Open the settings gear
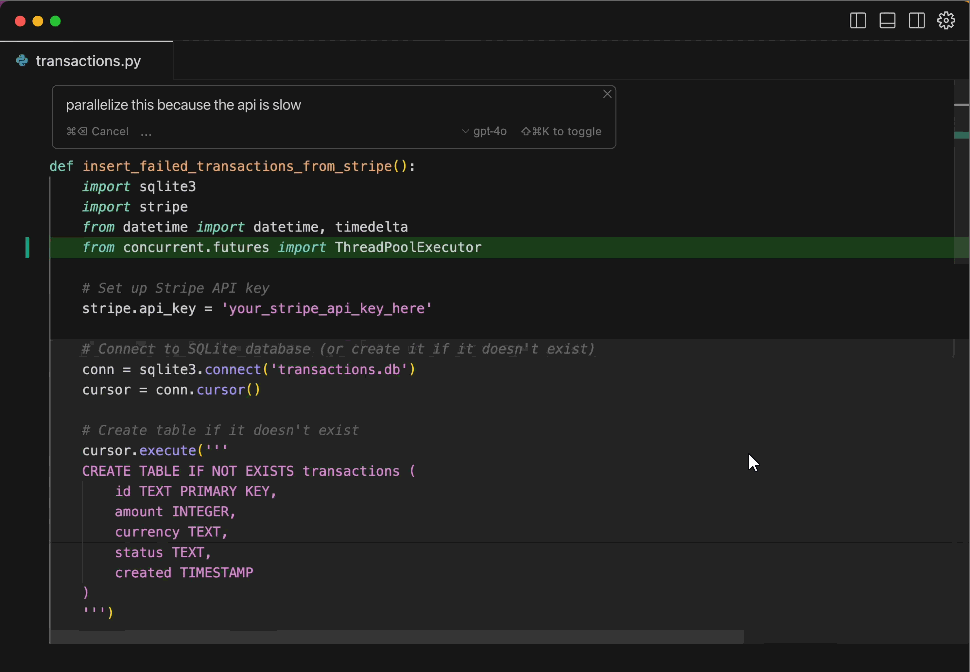This screenshot has width=970, height=672. tap(946, 20)
